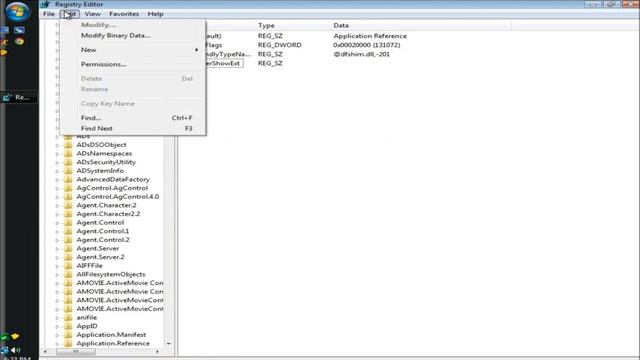Open the Help menu
This screenshot has height=360, width=640.
click(x=156, y=14)
